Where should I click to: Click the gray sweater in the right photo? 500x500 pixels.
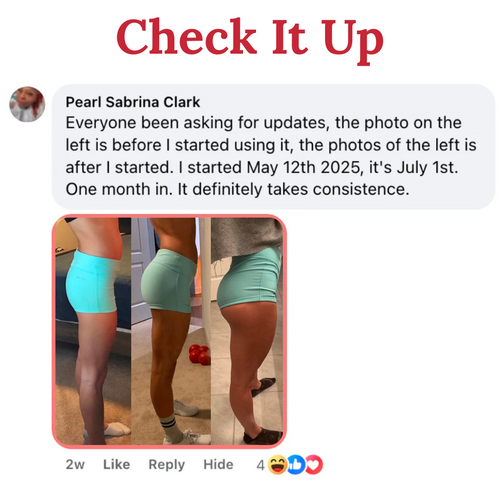[246, 238]
